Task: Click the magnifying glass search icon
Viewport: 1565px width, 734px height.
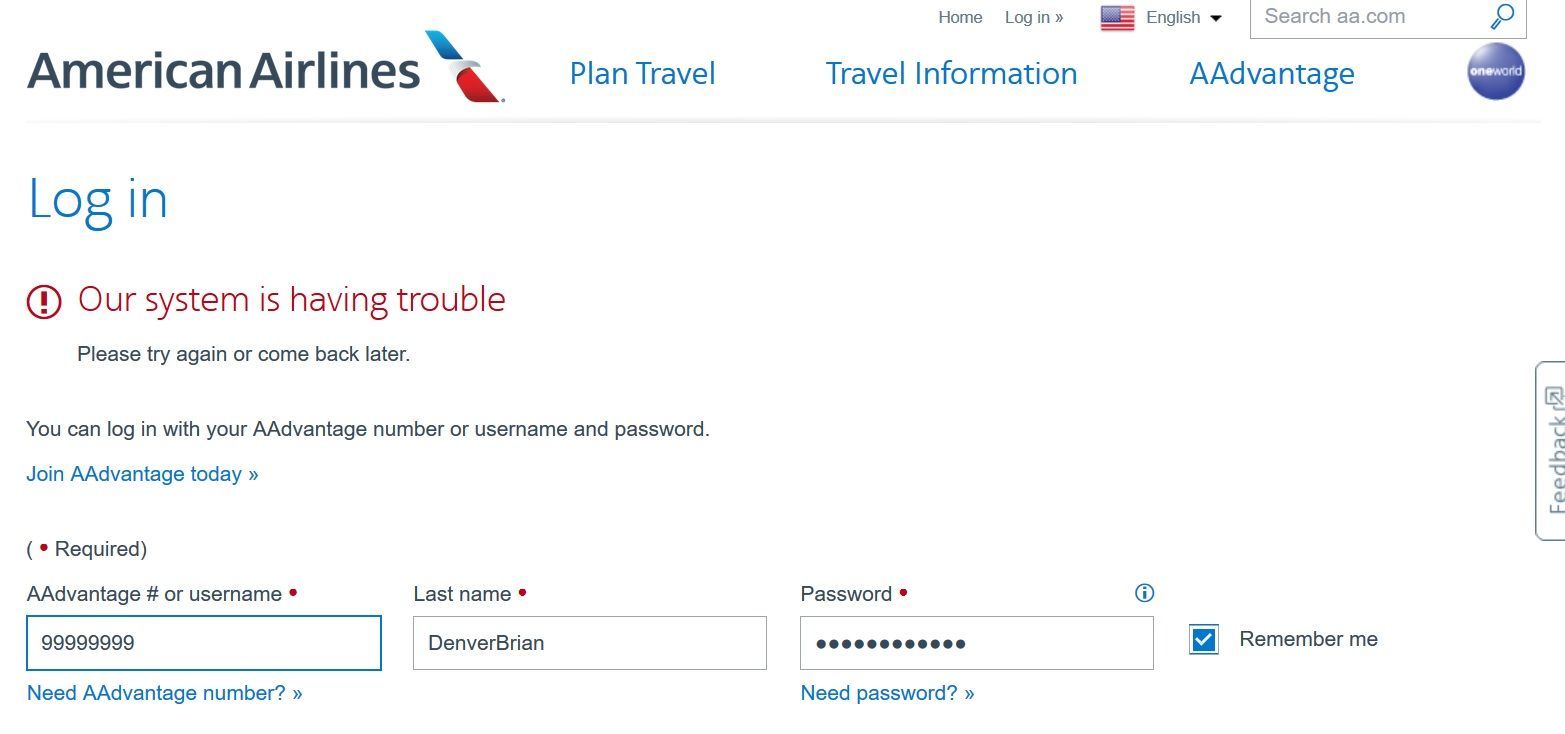Action: [1502, 17]
